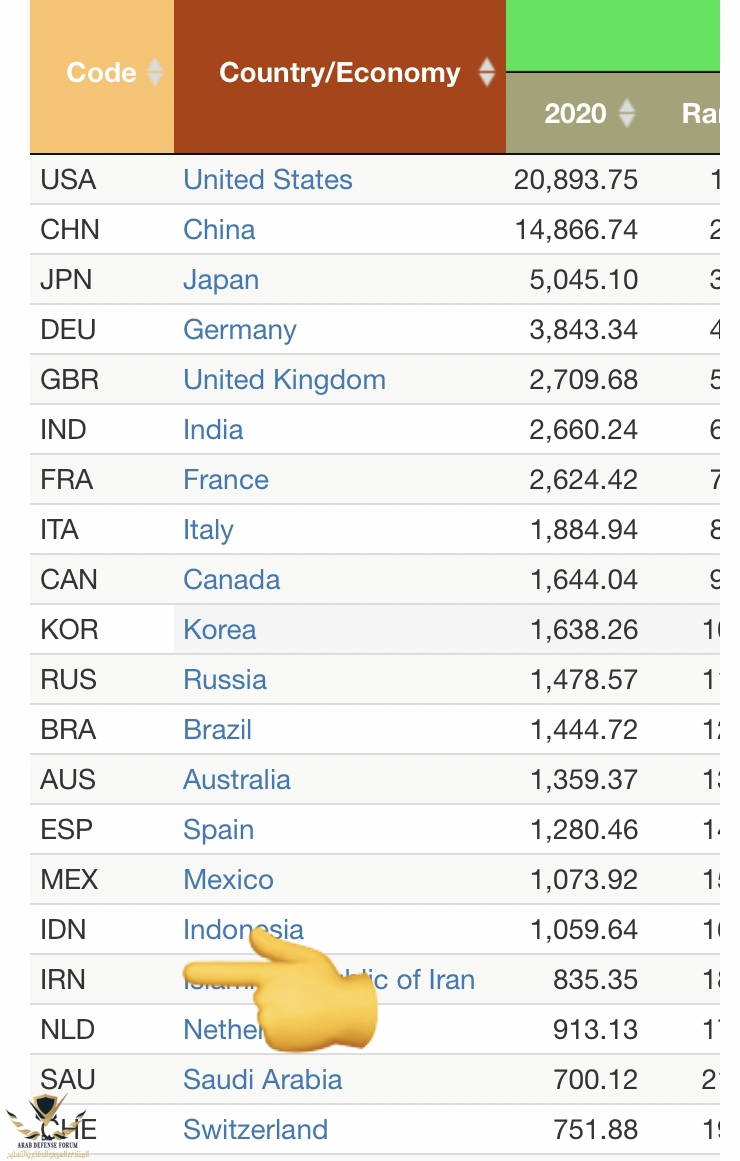Click the Arab Defense Forum logo
The width and height of the screenshot is (740, 1161).
50,1127
